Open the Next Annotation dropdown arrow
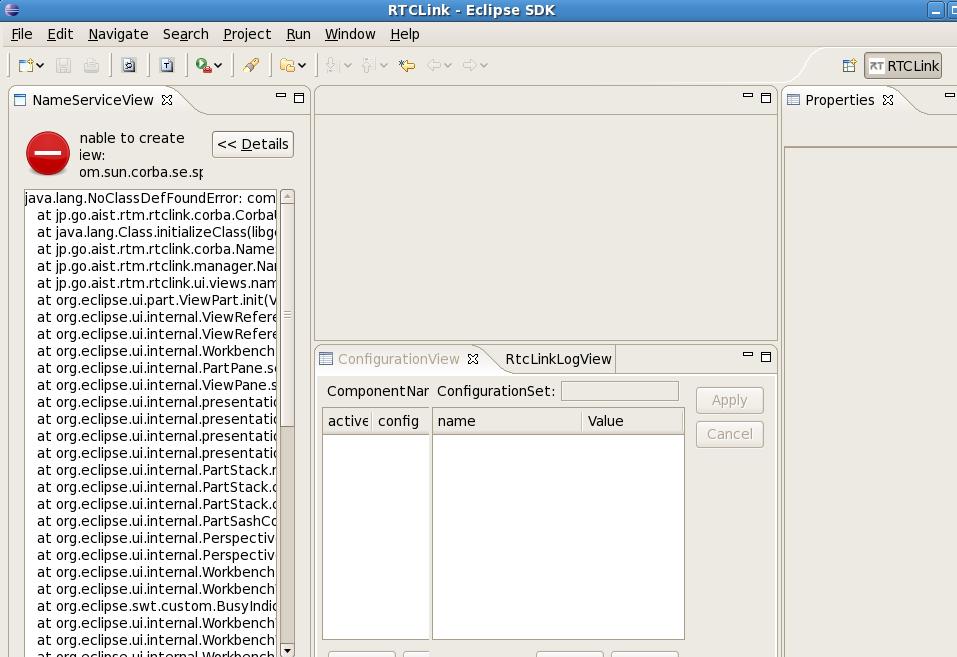The width and height of the screenshot is (957, 657). [348, 65]
